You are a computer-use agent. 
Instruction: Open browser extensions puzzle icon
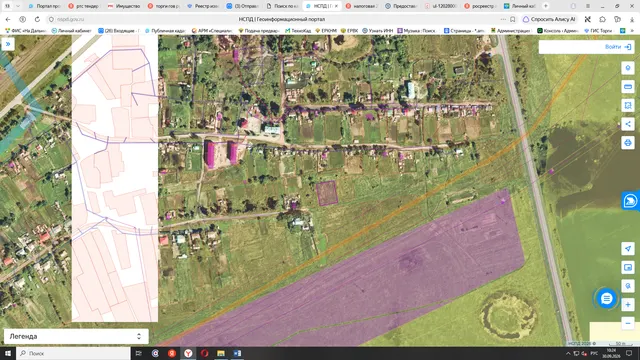602,19
